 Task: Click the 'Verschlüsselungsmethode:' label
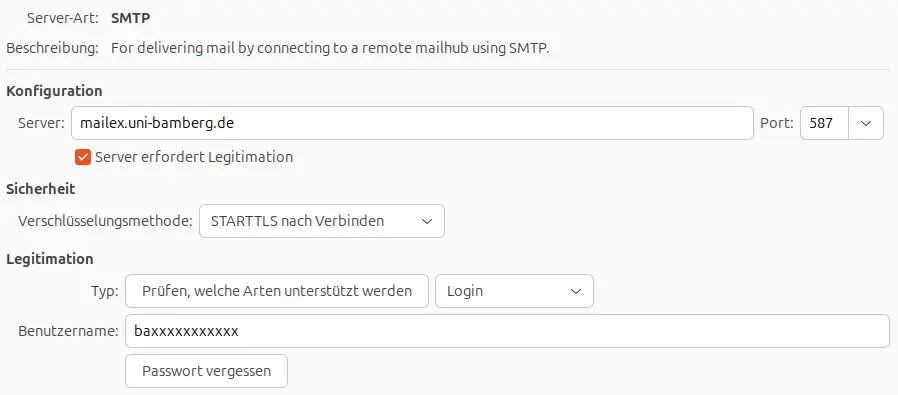pyautogui.click(x=105, y=221)
